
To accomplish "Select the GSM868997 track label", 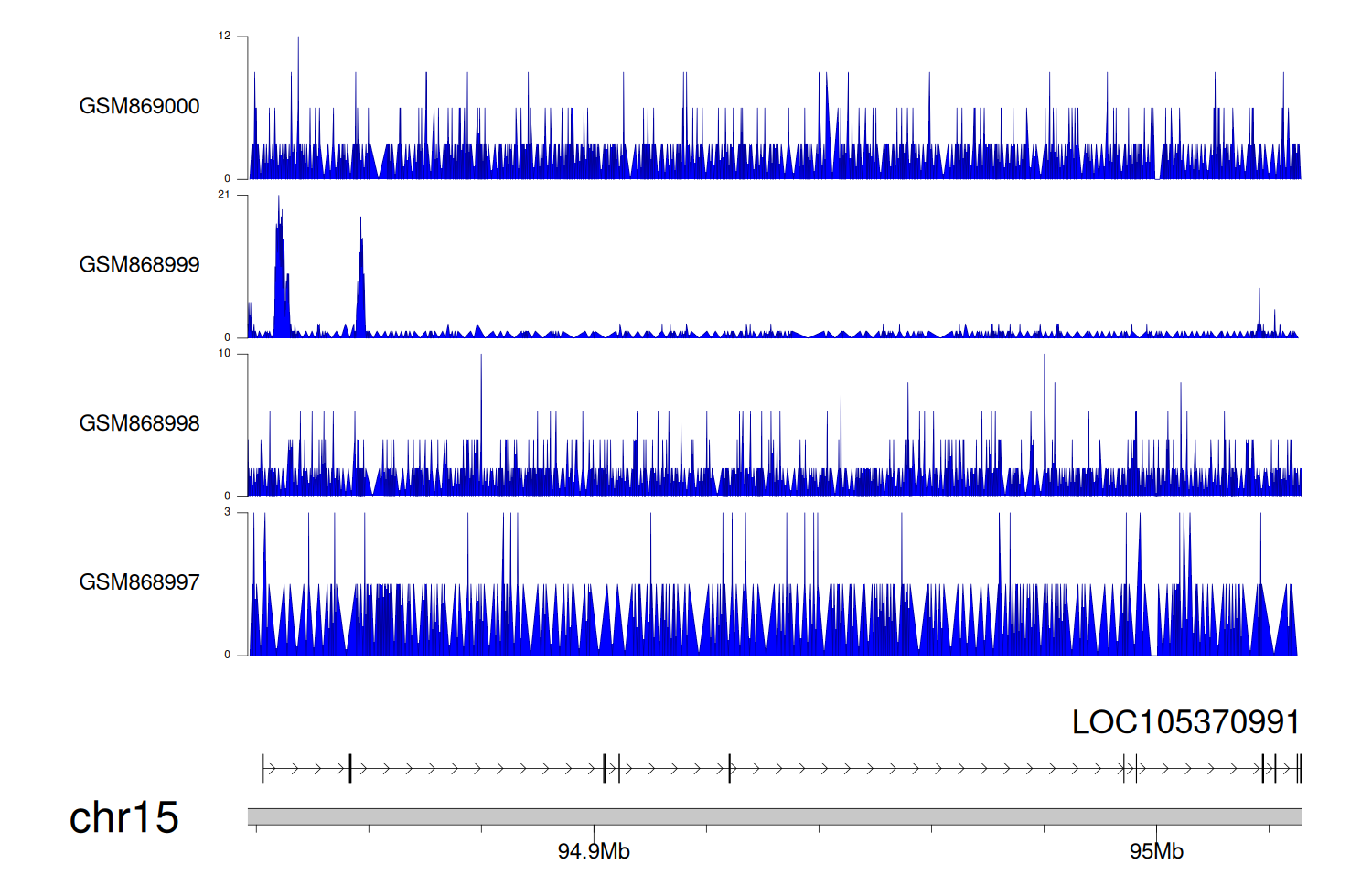I will [139, 582].
